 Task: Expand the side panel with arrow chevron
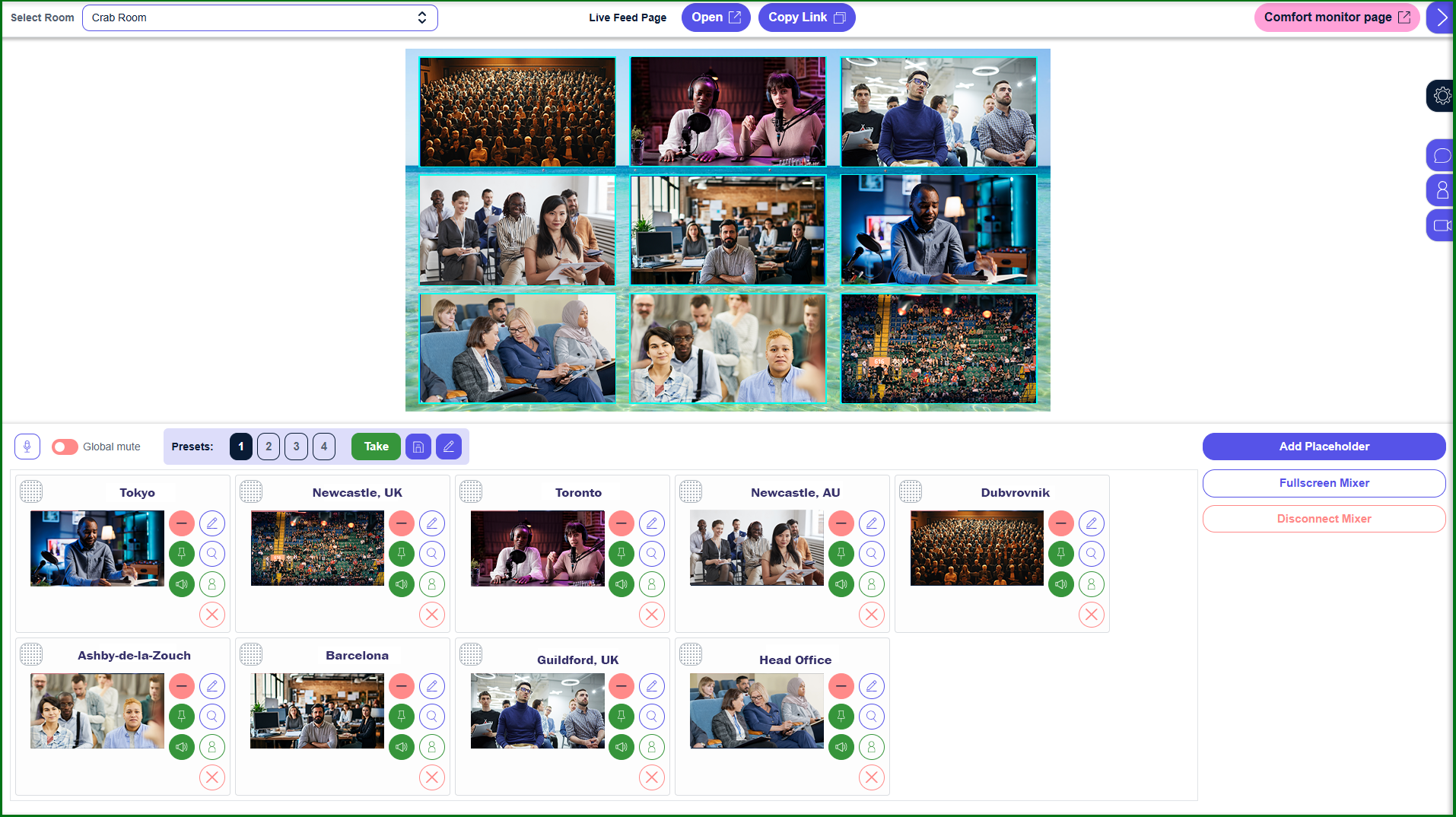click(x=1442, y=17)
